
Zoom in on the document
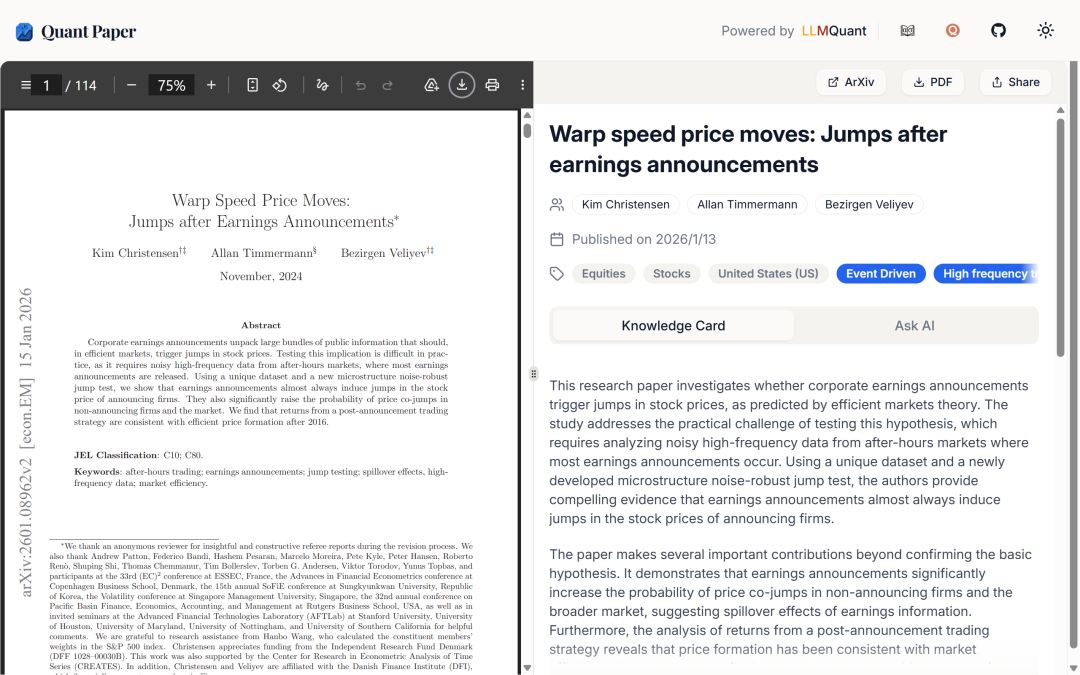[211, 84]
